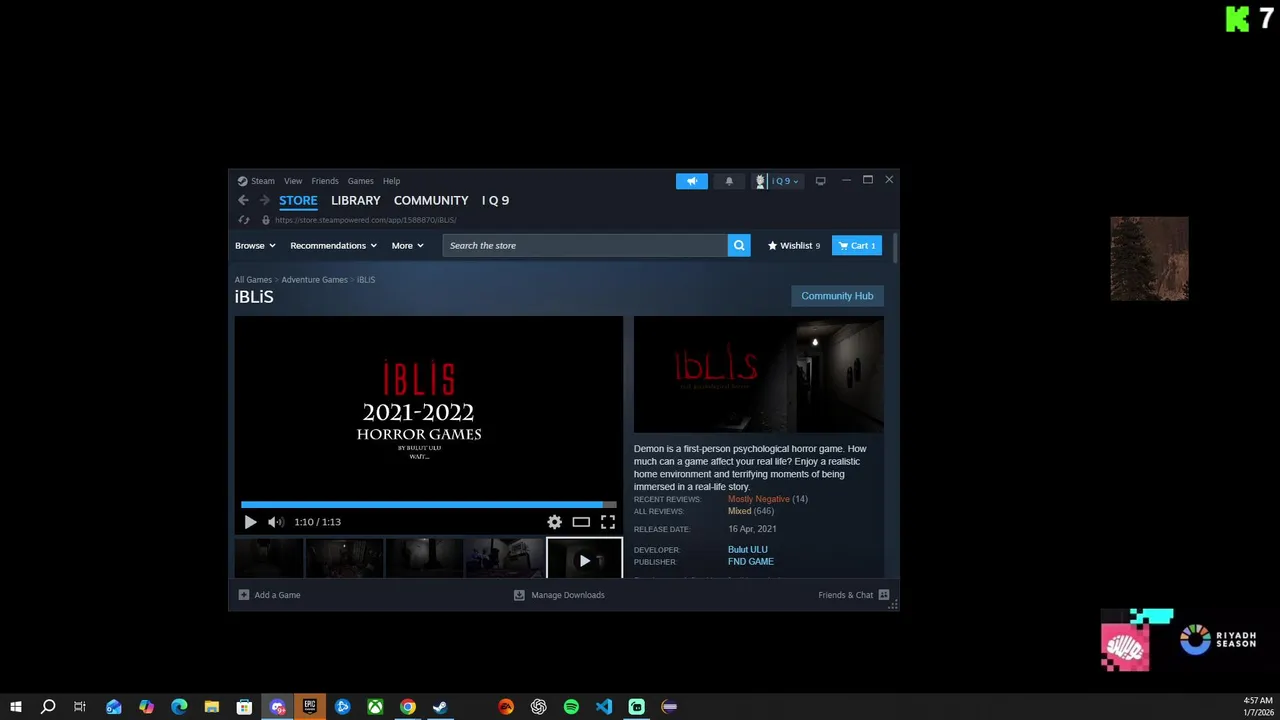The width and height of the screenshot is (1280, 720).
Task: Open the View menu
Action: [293, 181]
